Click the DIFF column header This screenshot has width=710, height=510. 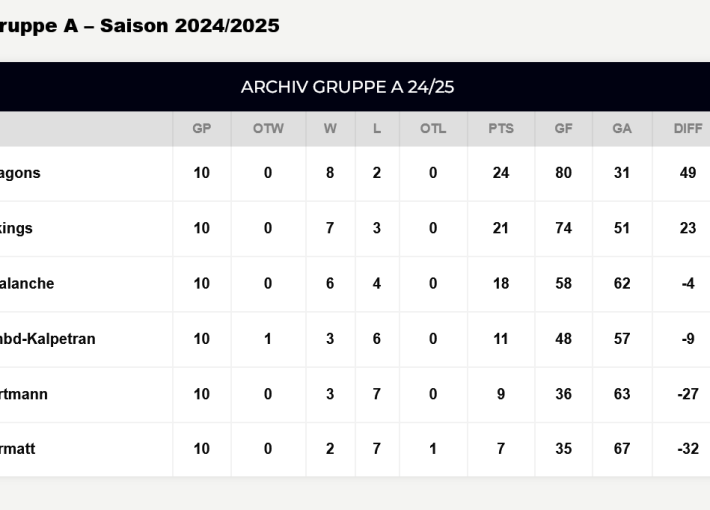(688, 129)
